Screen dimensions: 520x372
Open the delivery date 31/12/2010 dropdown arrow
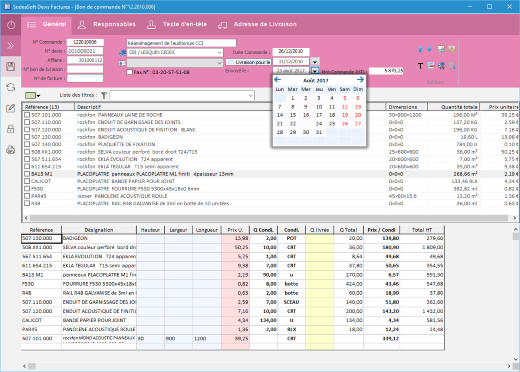[x=315, y=62]
